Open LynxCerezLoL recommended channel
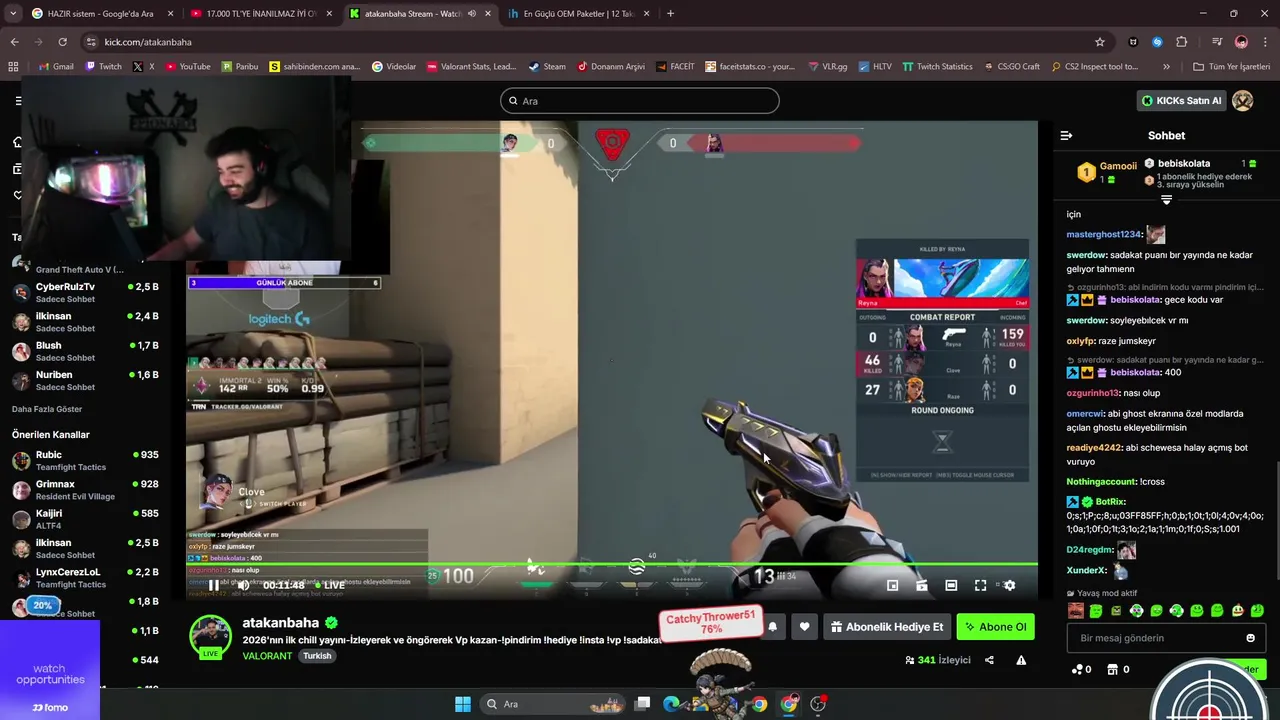 pyautogui.click(x=85, y=577)
